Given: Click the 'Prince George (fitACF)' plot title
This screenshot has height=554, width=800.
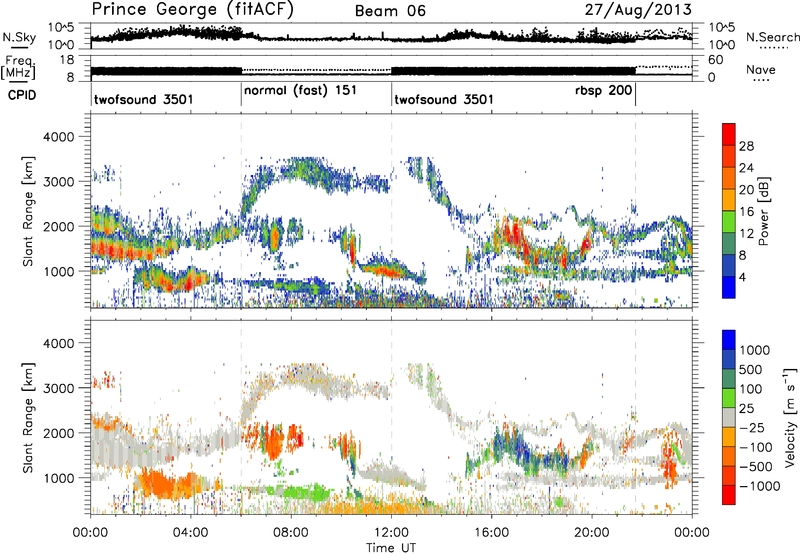Looking at the screenshot, I should [192, 9].
